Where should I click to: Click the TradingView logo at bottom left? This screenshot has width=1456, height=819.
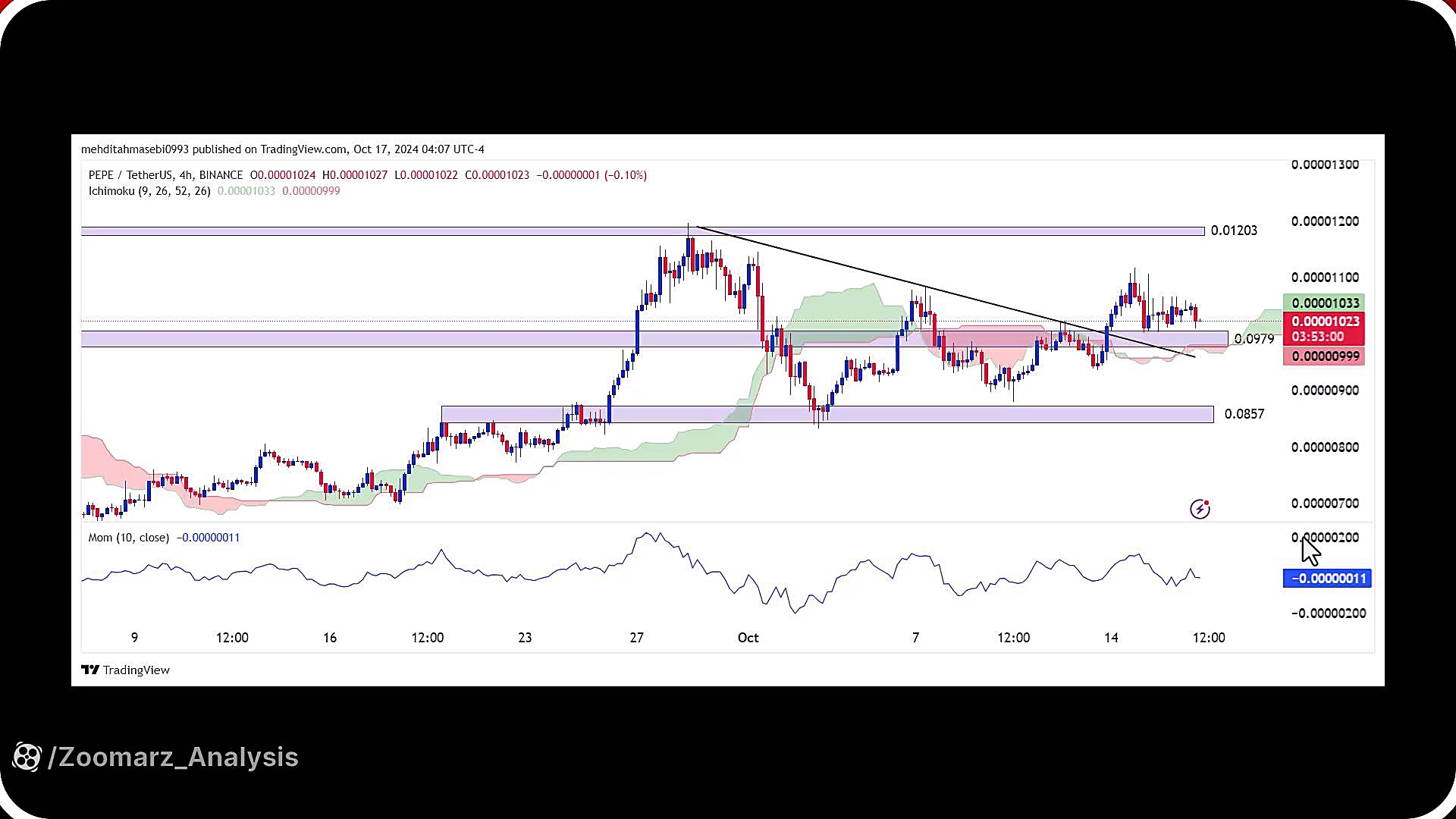[125, 670]
